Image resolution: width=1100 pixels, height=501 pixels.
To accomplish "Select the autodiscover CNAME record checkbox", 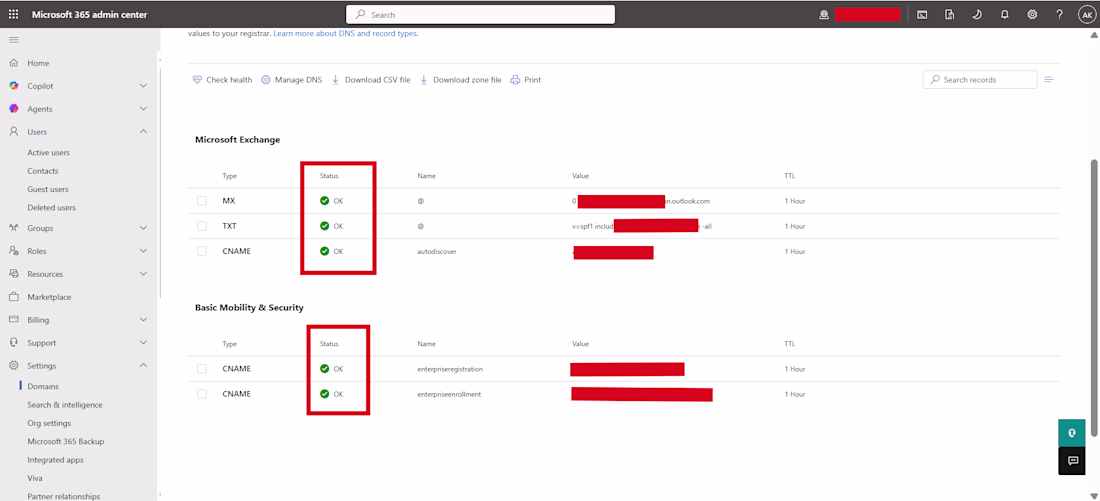I will click(x=202, y=251).
